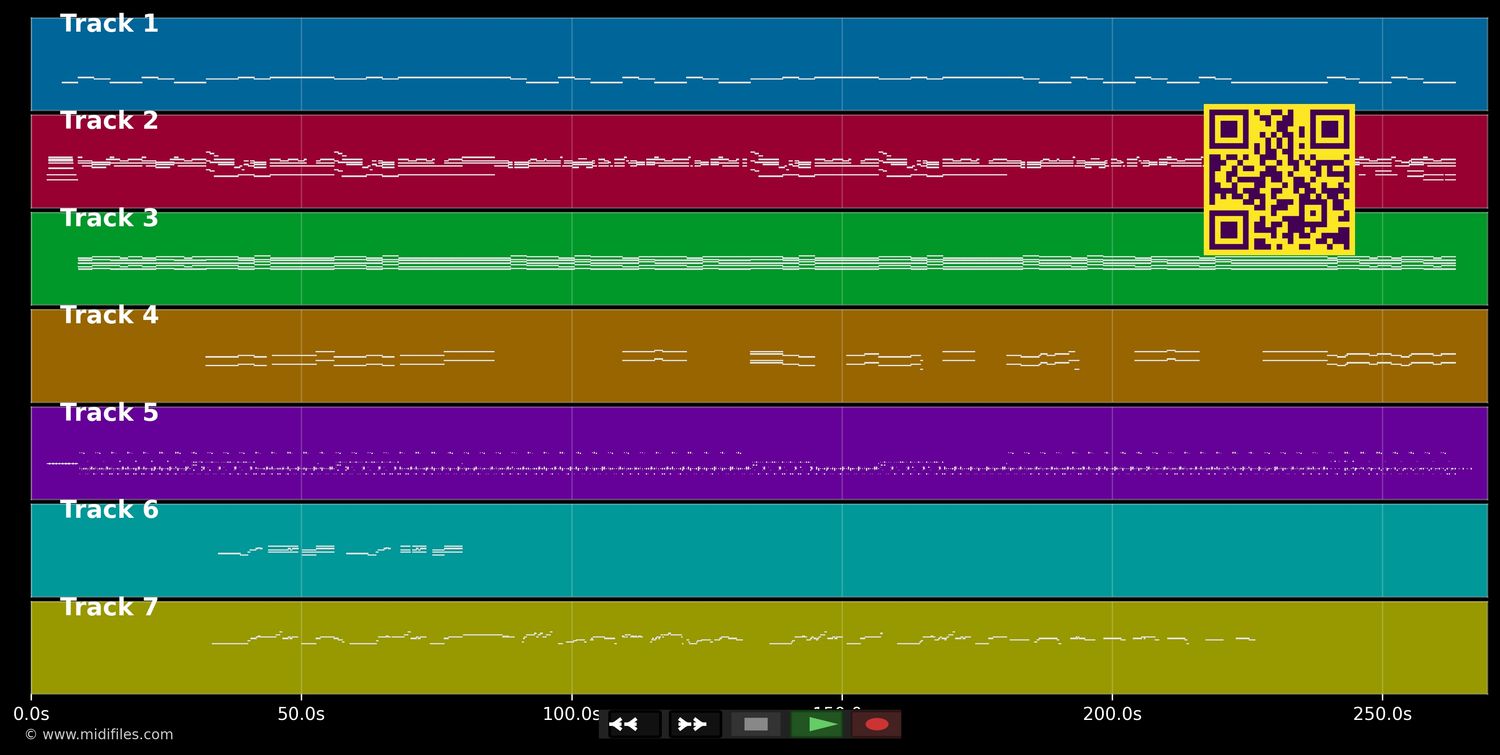Click the gray stop button

[x=756, y=724]
